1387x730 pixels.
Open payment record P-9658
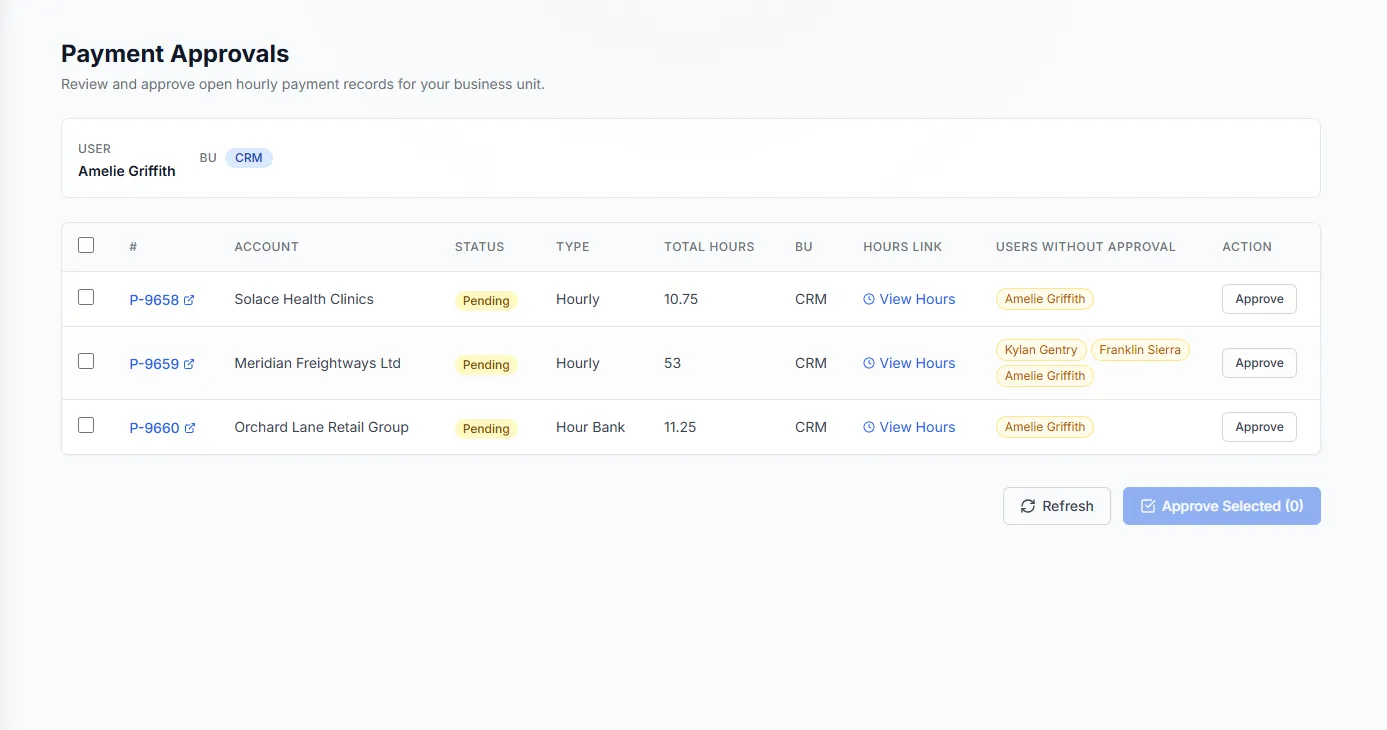click(x=154, y=300)
